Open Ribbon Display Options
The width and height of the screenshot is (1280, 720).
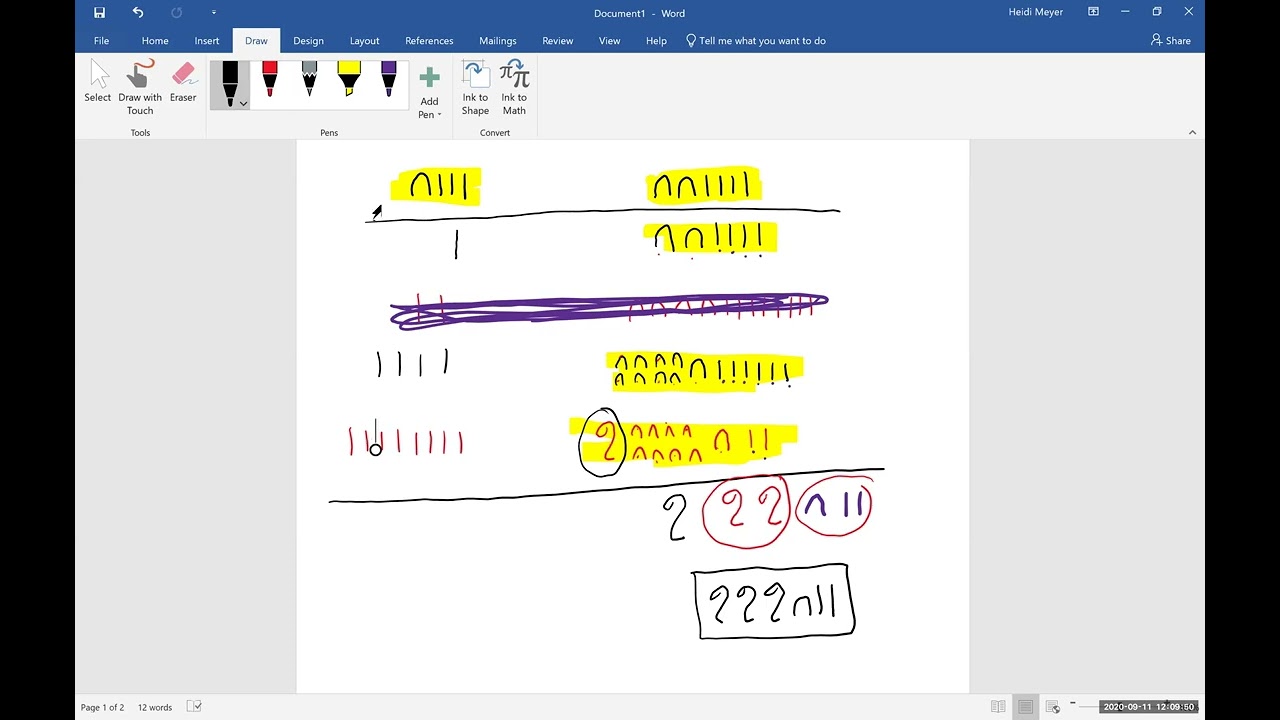tap(1093, 12)
